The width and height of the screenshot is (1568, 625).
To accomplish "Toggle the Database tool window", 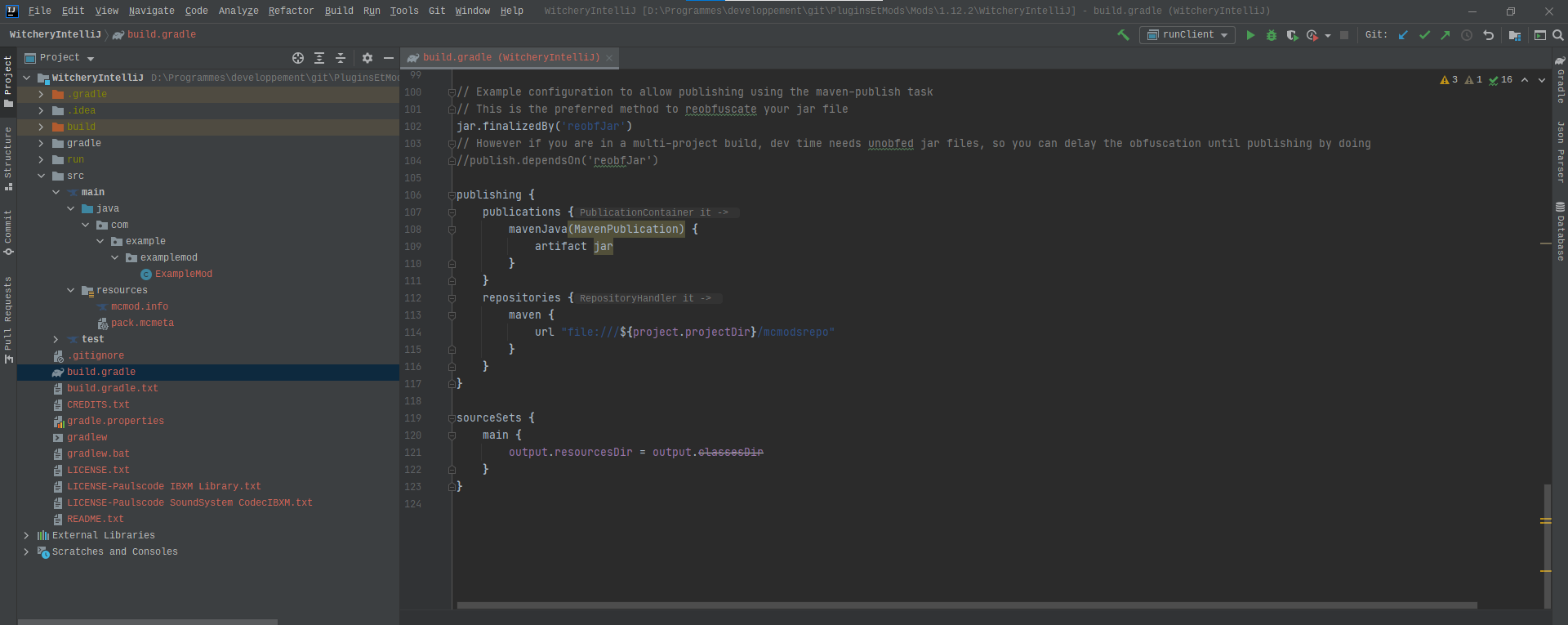I will (1560, 232).
